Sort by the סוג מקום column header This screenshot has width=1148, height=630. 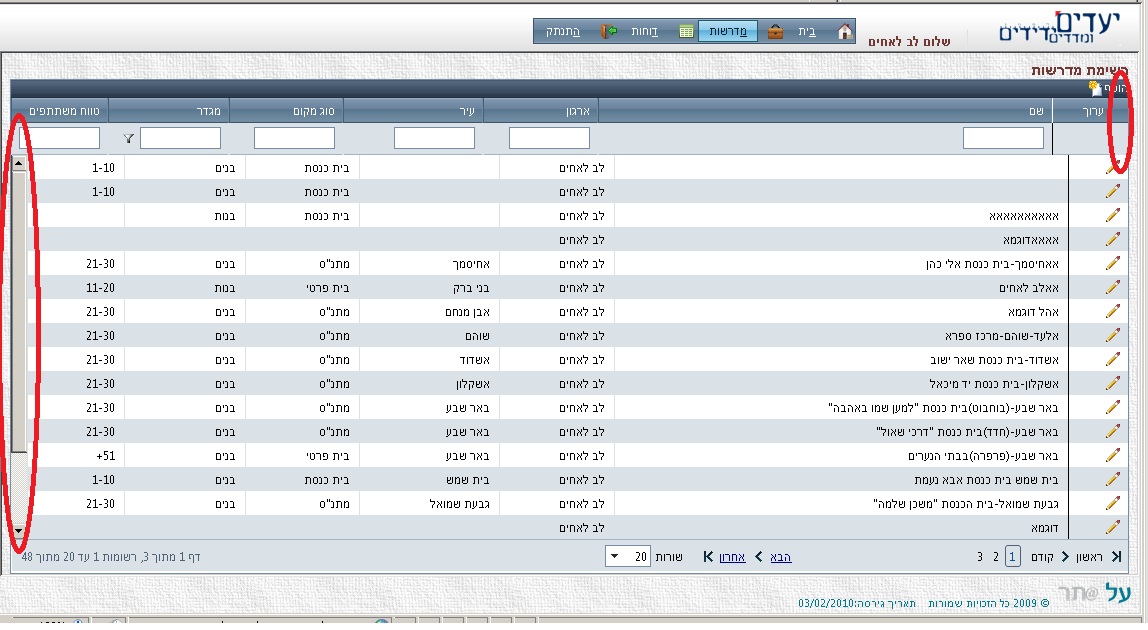[x=314, y=111]
